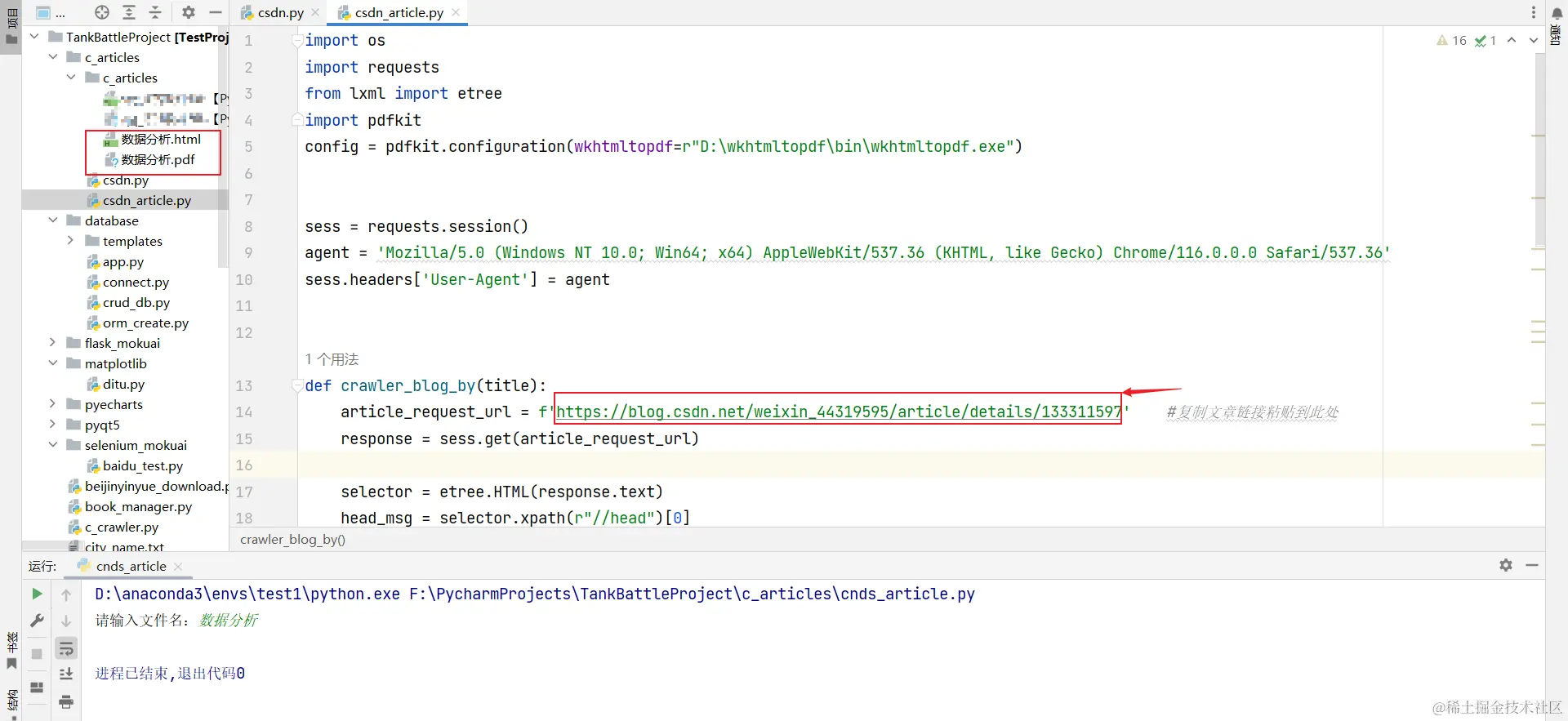Click the blog.csdn.net URL in line 14
This screenshot has width=1568, height=721.
pyautogui.click(x=839, y=412)
